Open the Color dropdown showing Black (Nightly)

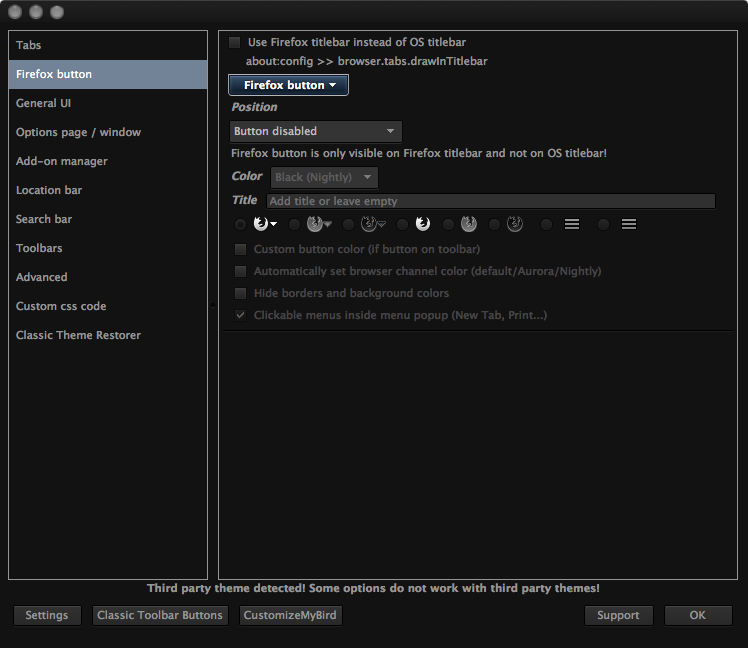(324, 177)
